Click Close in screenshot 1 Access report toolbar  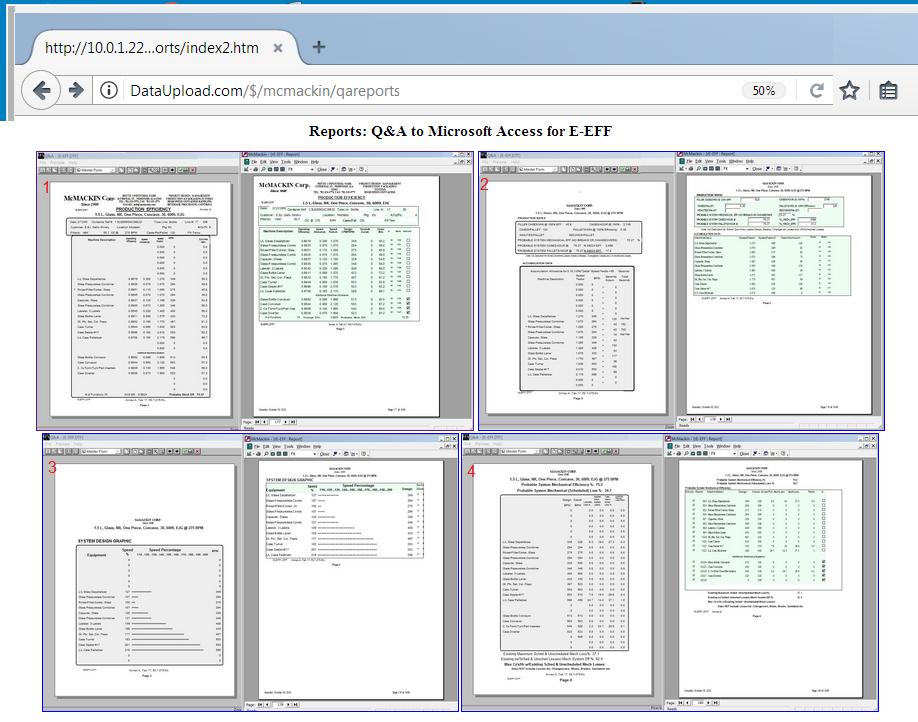click(320, 170)
